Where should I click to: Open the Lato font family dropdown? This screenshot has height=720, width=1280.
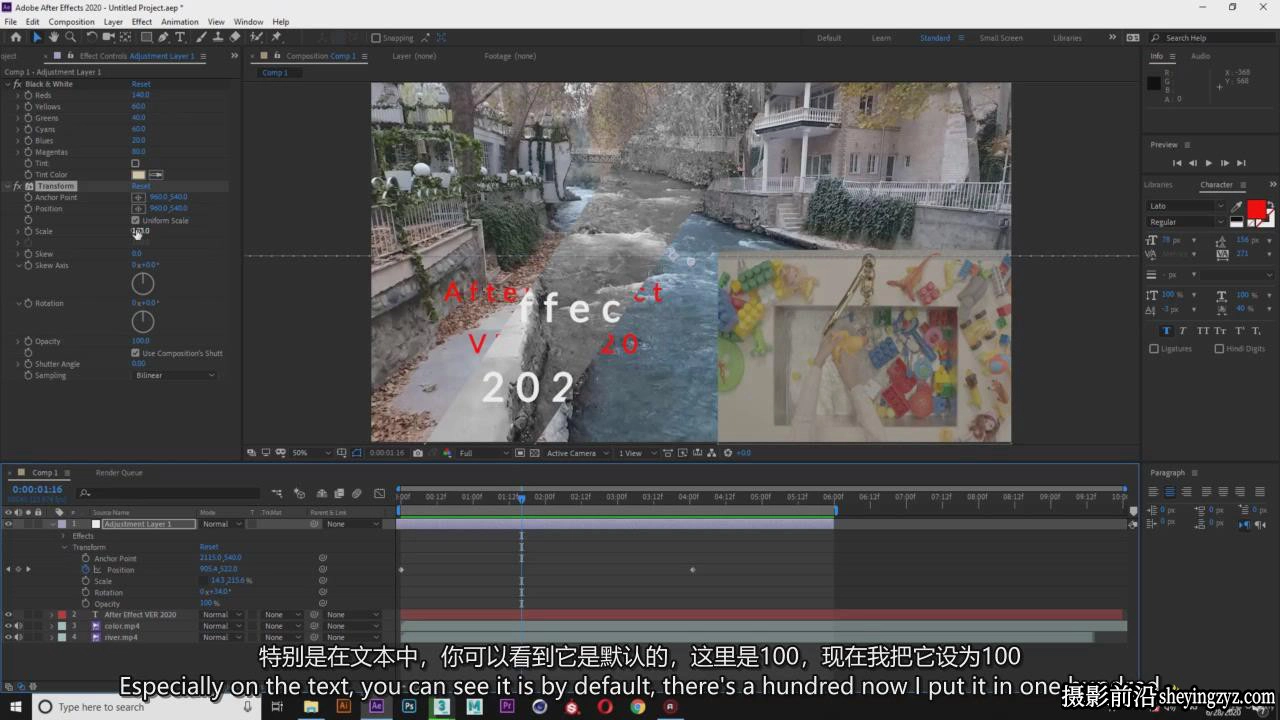coord(1186,206)
